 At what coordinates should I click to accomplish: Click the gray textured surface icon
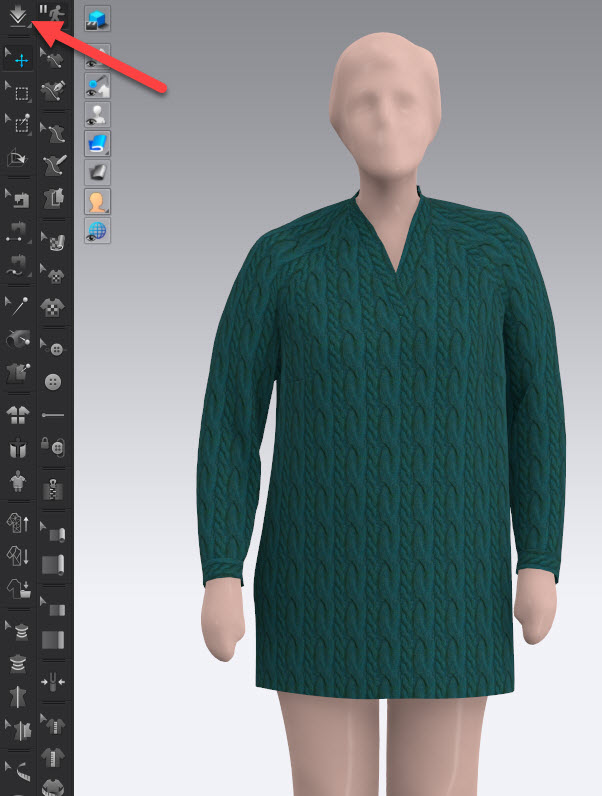tap(97, 172)
